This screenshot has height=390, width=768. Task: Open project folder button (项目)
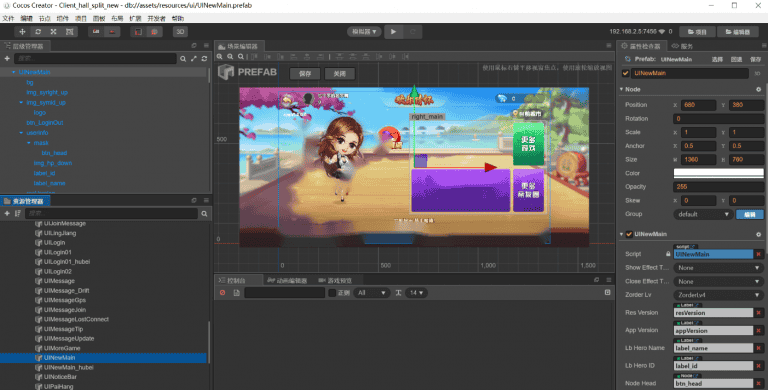(x=697, y=31)
